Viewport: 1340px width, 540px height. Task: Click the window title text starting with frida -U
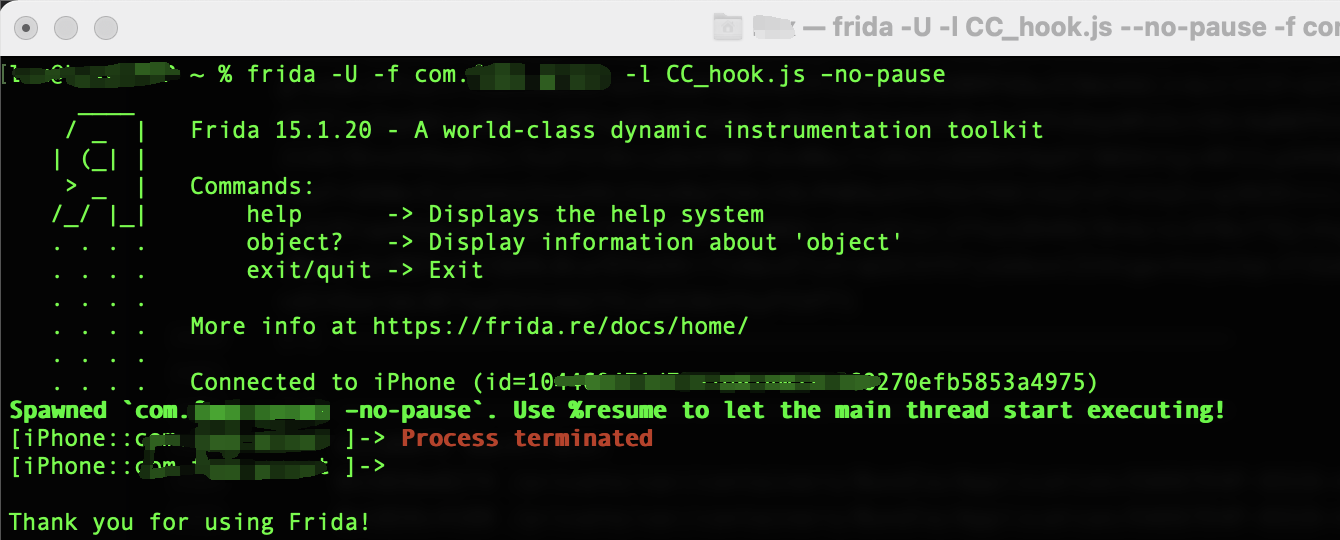(1085, 28)
